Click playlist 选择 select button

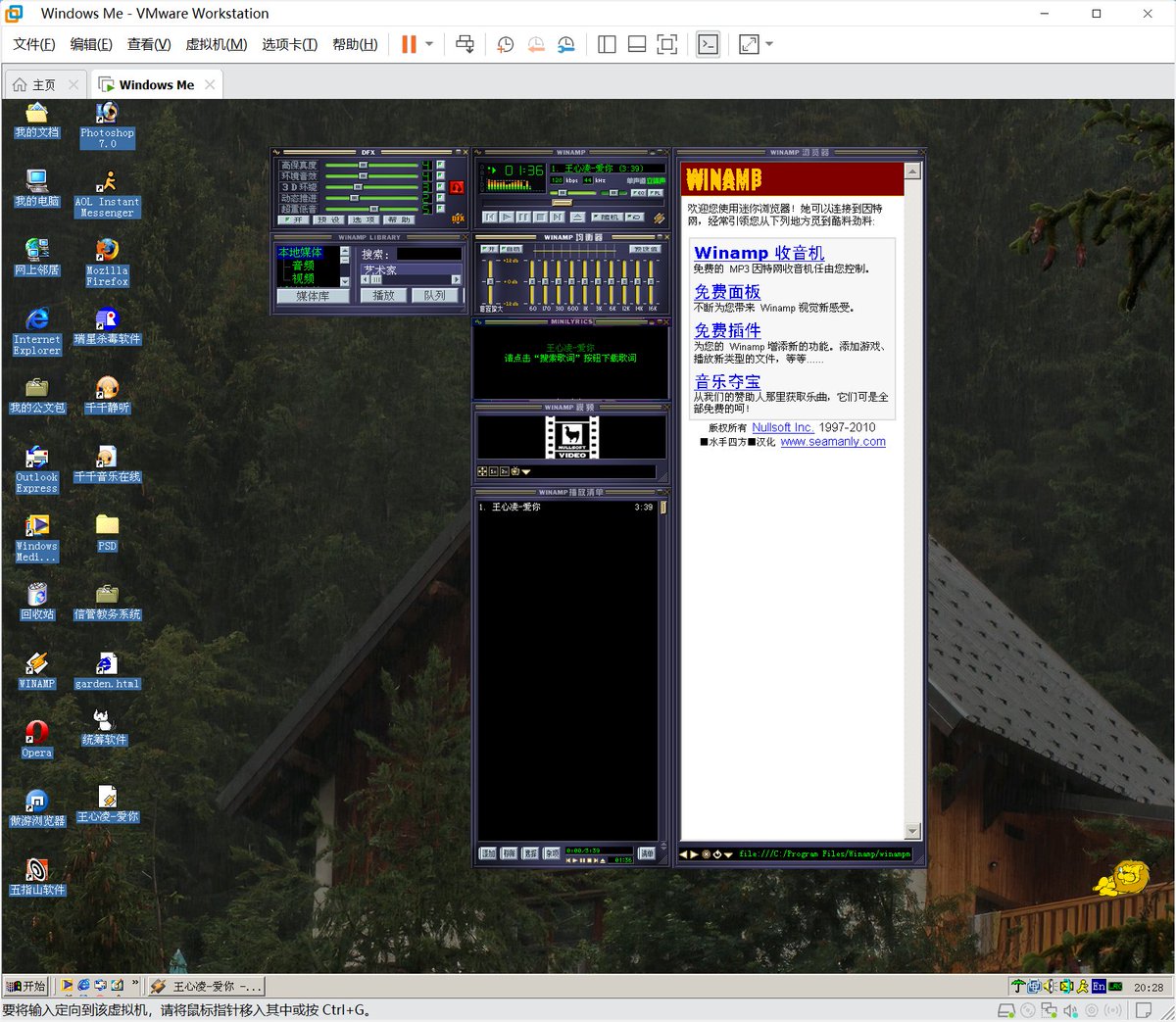530,853
